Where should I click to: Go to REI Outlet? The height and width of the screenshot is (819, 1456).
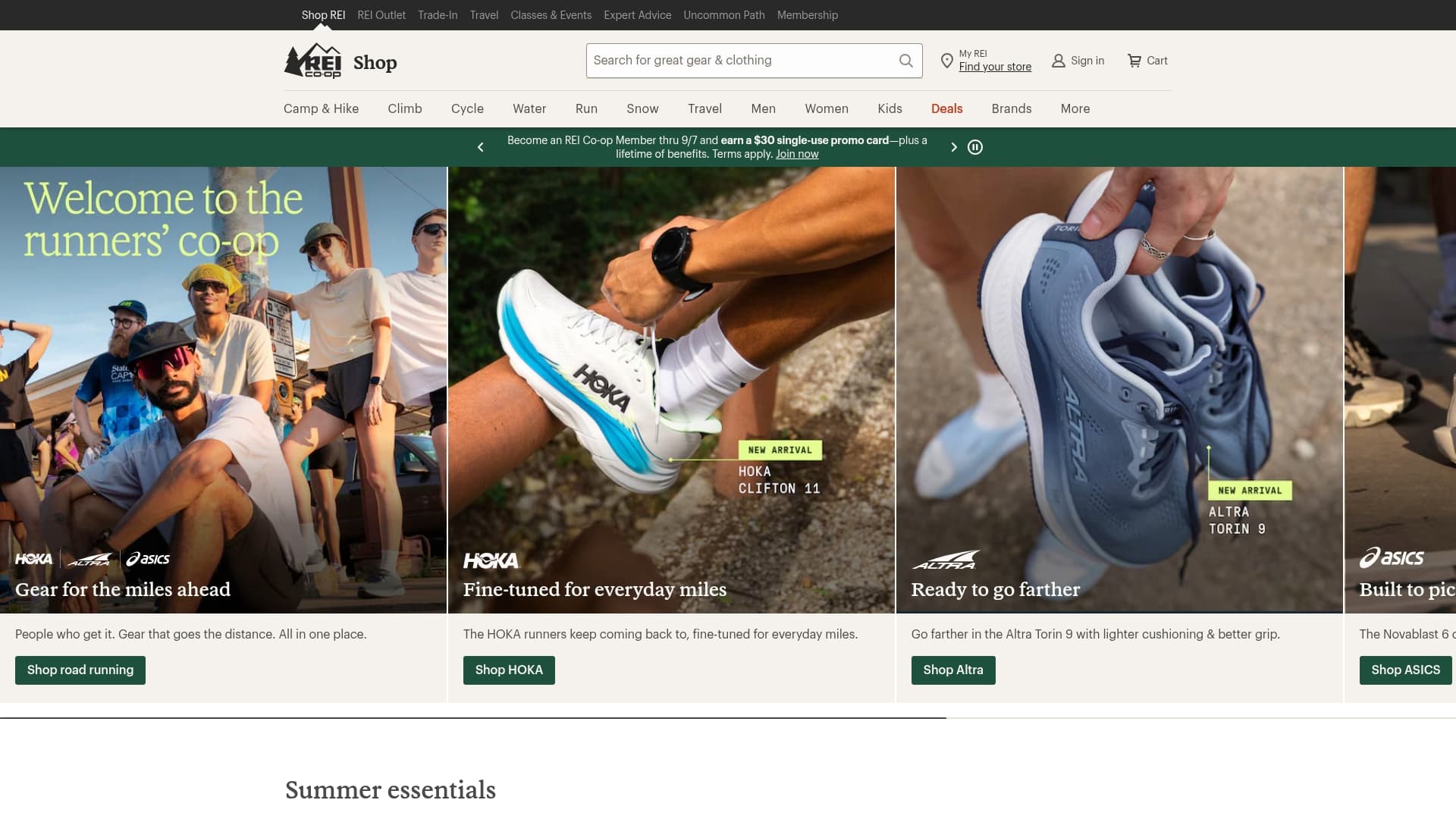[381, 15]
